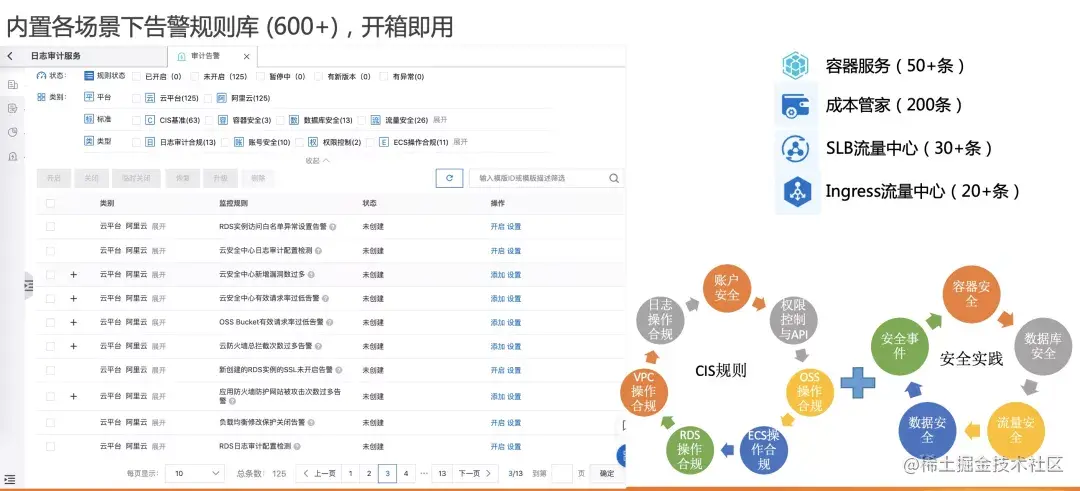This screenshot has height=491, width=1080.
Task: Go to page 4 in pagination
Action: click(x=406, y=473)
